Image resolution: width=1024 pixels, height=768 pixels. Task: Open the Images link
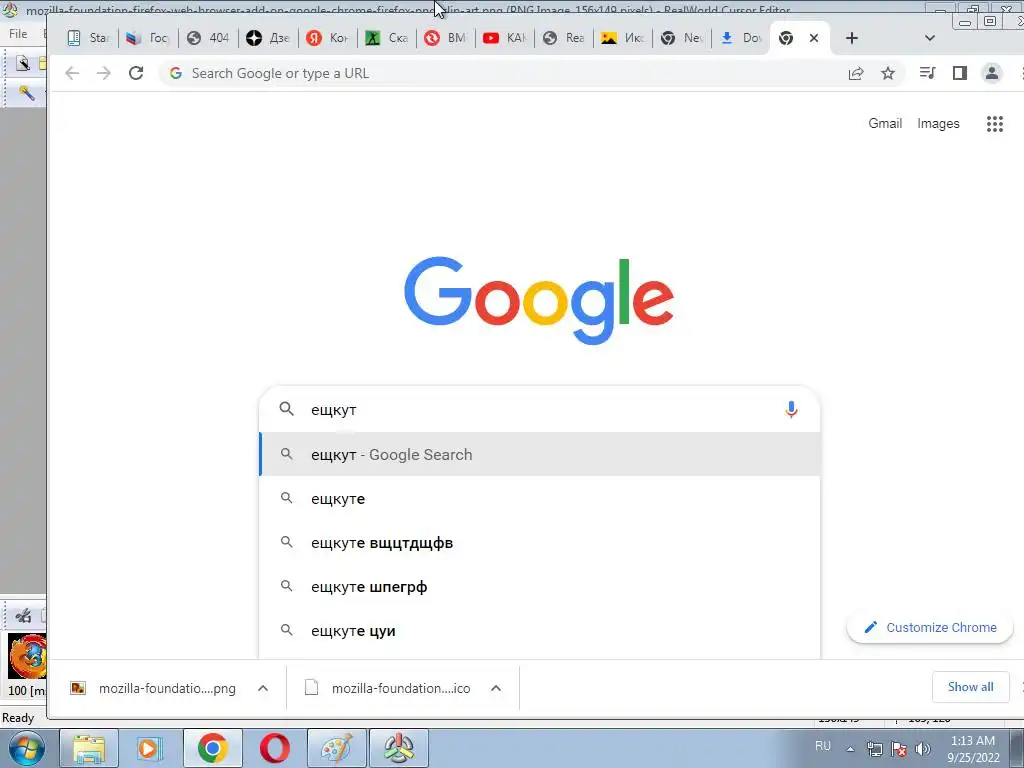point(938,123)
